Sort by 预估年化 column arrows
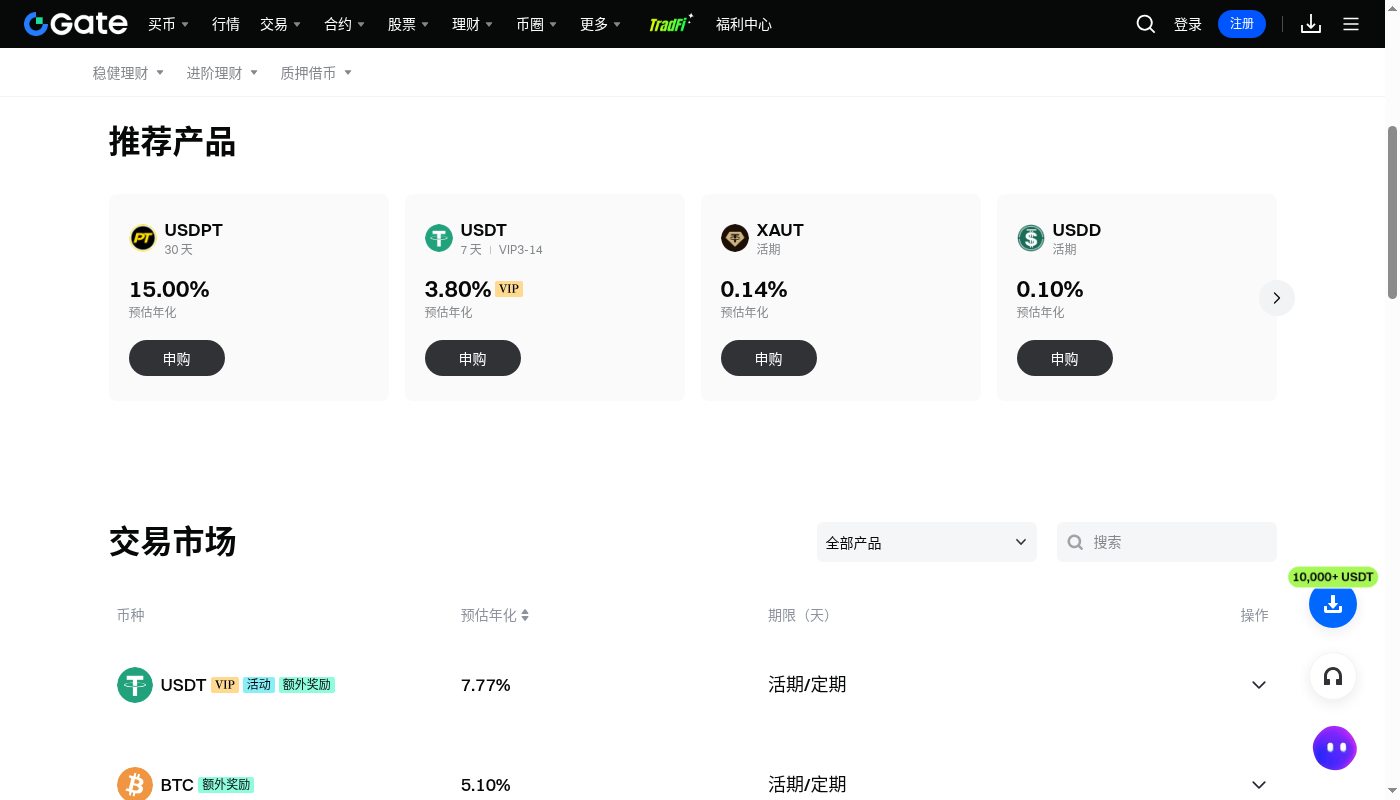 tap(525, 615)
